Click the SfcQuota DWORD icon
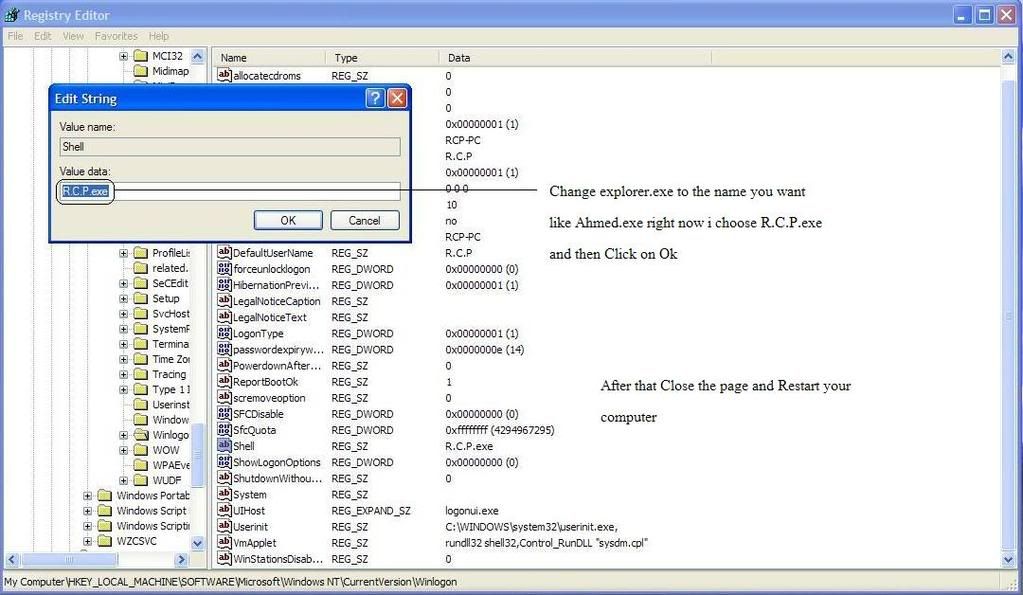Image resolution: width=1023 pixels, height=595 pixels. 224,430
